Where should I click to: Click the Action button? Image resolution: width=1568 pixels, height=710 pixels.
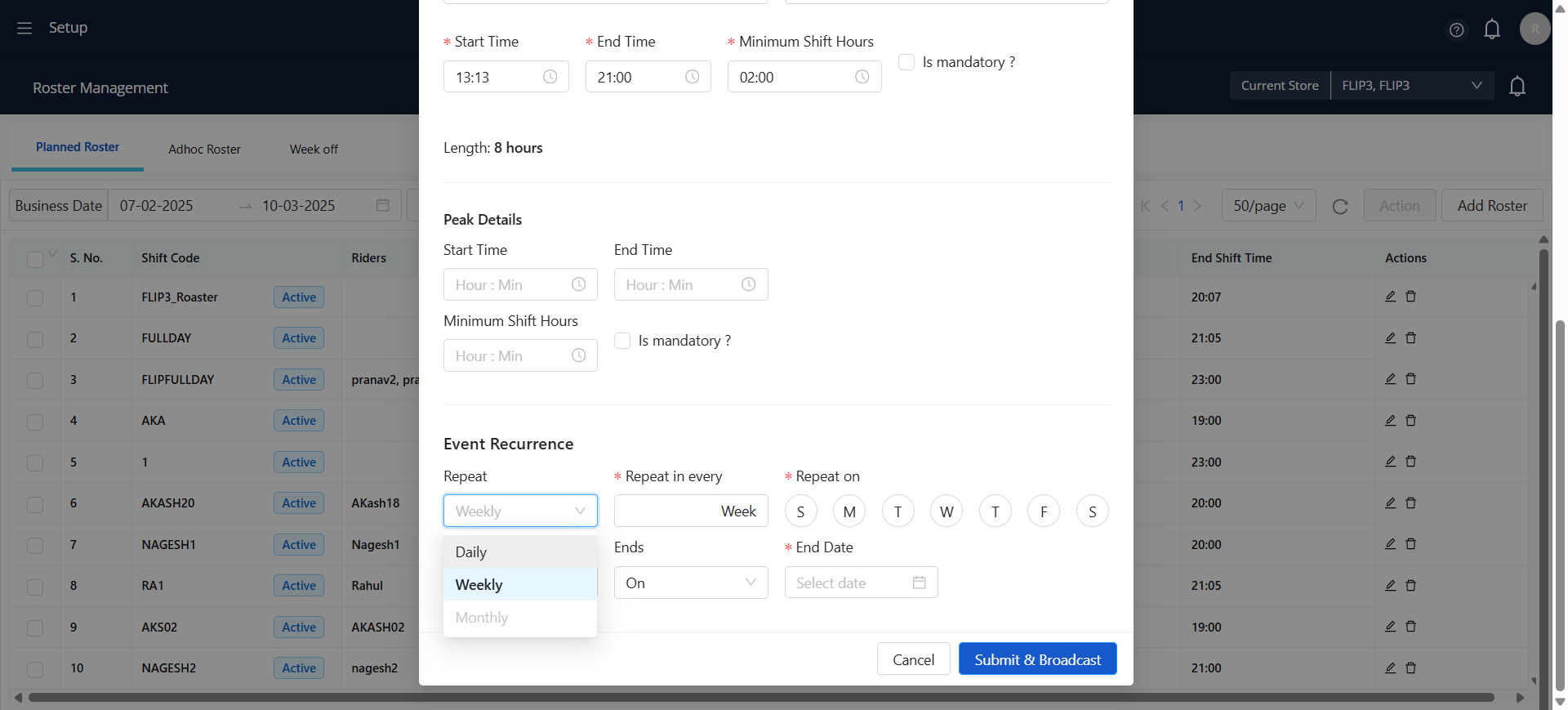click(x=1400, y=206)
